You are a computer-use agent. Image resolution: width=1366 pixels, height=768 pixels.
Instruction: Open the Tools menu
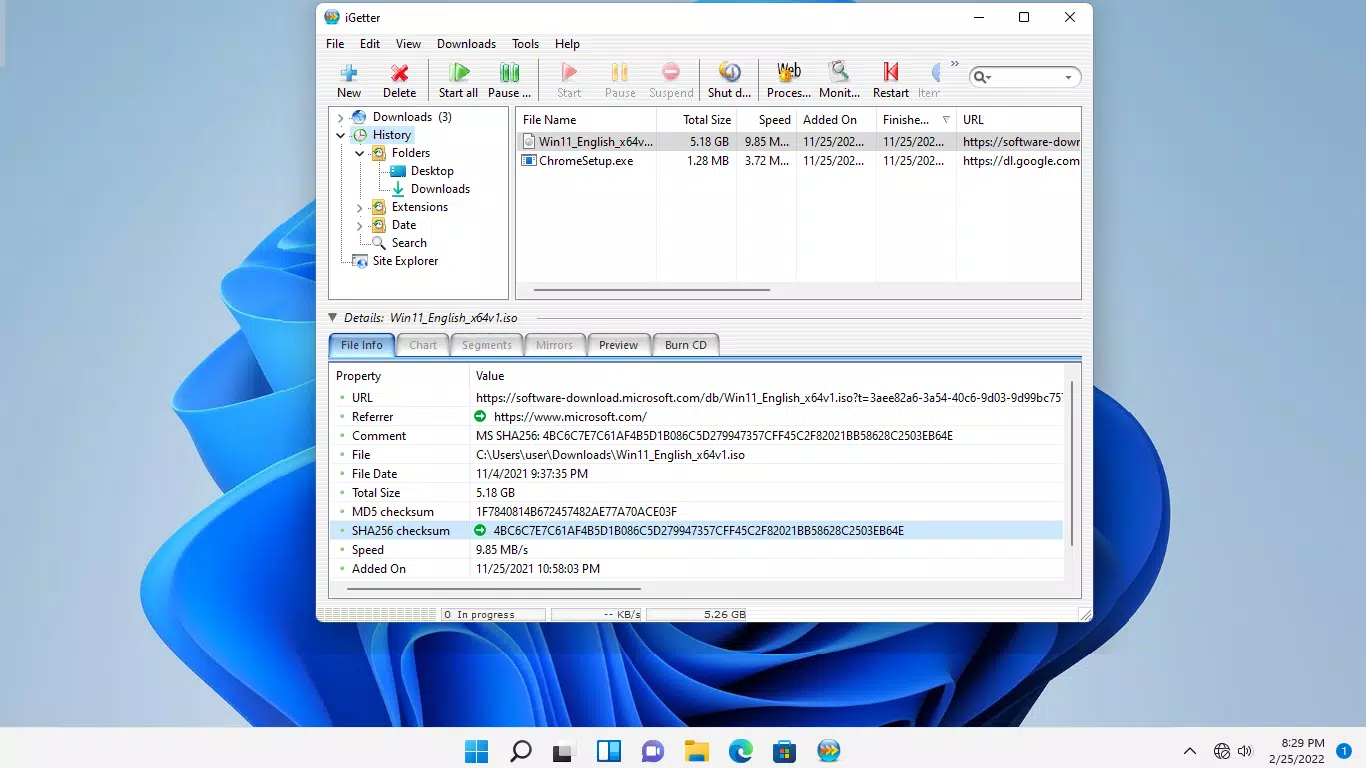pyautogui.click(x=525, y=44)
